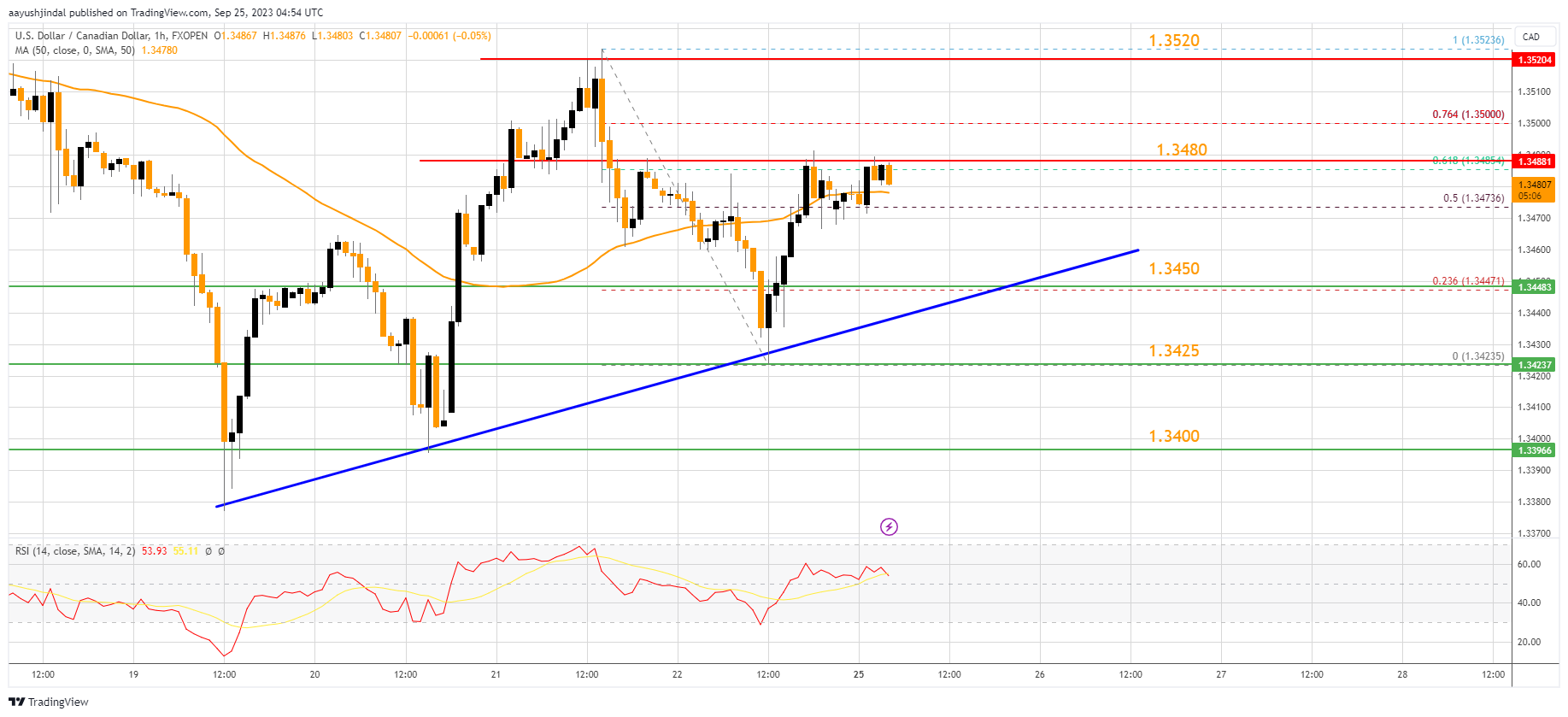The height and width of the screenshot is (717, 1568).
Task: Click the Fibonacci 0 (1.34235) label
Action: coord(1478,356)
